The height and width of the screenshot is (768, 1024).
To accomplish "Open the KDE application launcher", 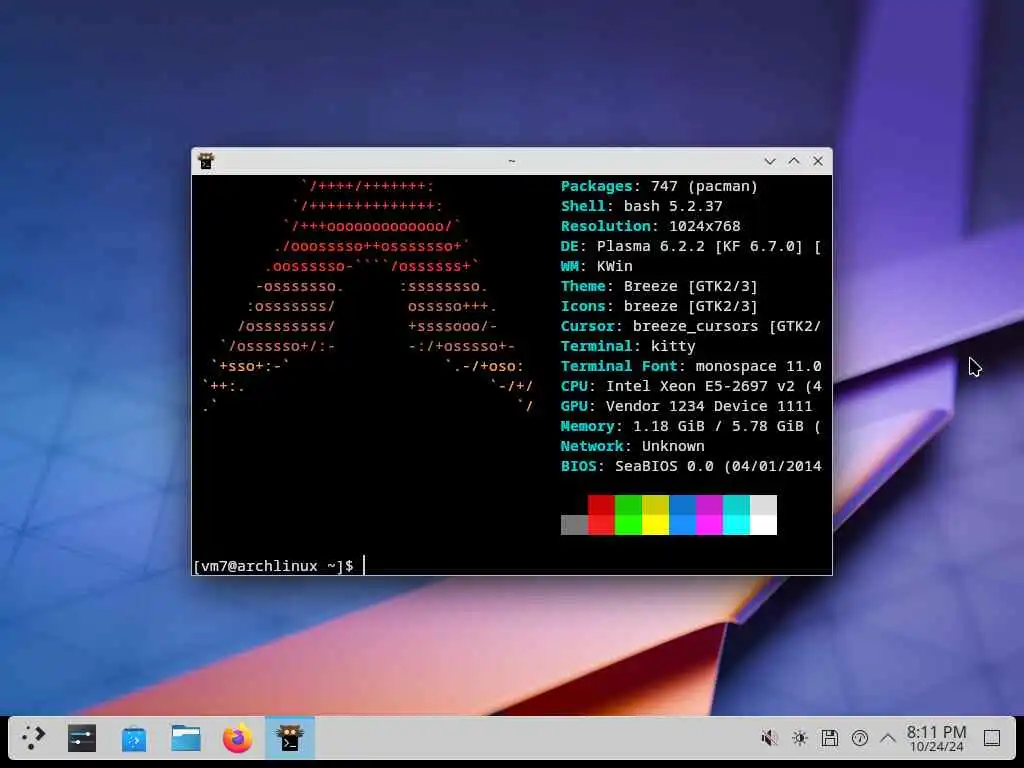I will point(33,738).
